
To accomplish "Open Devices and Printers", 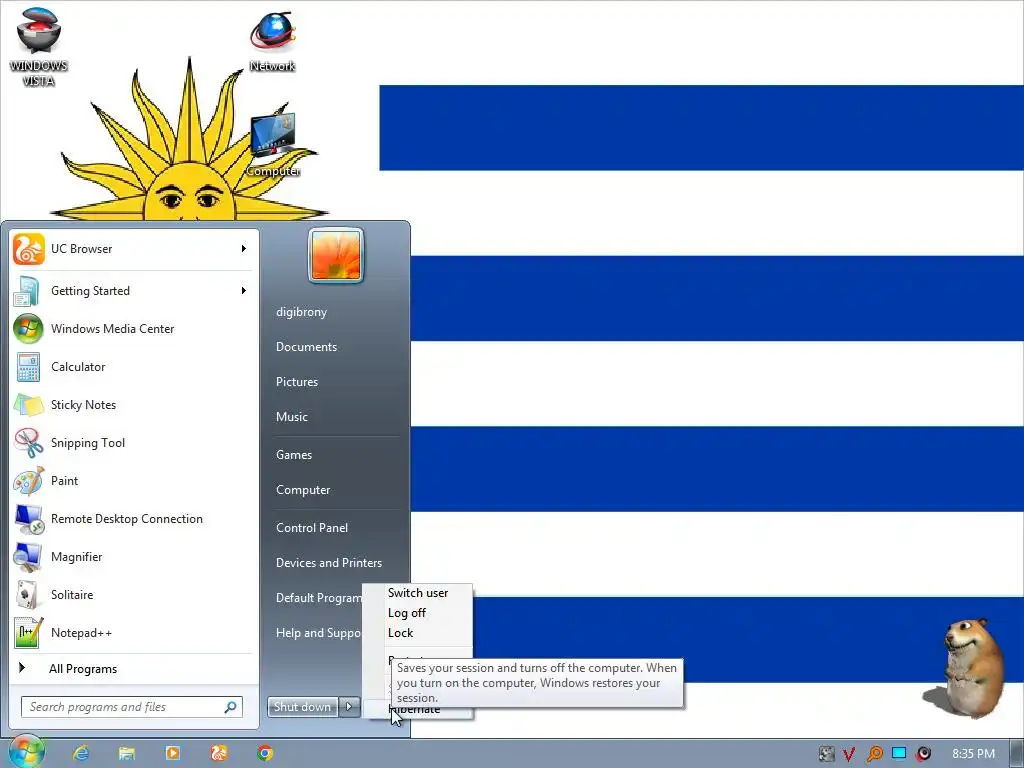I will [x=328, y=563].
